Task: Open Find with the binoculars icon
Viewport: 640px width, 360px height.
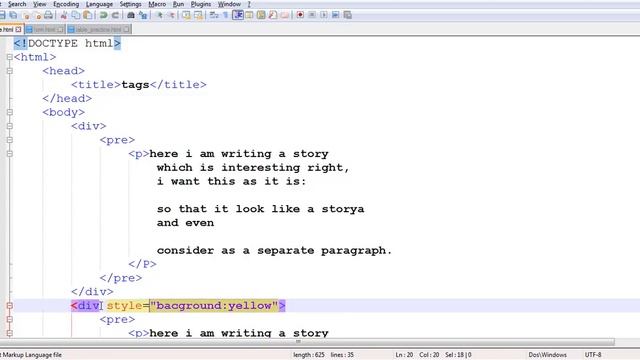Action: [x=131, y=15]
